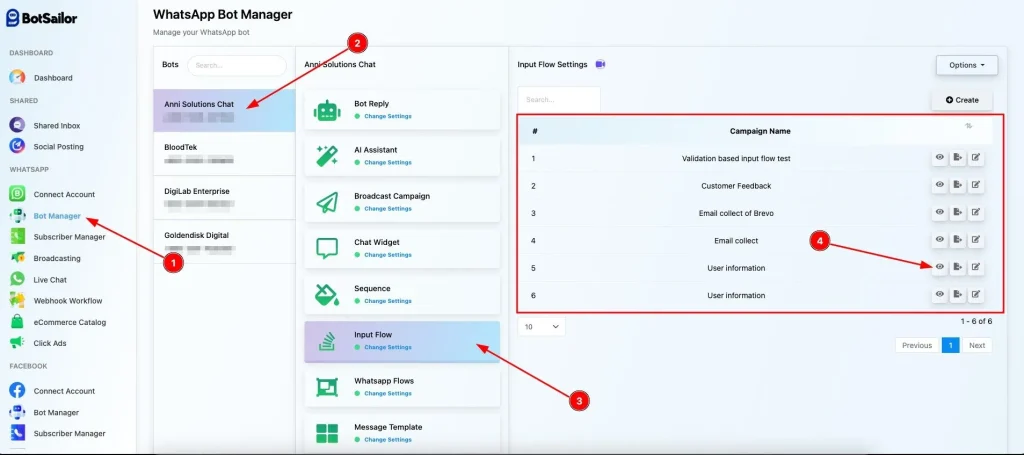Click the Whatsapp Flows icon
Viewport: 1024px width, 455px height.
point(327,387)
